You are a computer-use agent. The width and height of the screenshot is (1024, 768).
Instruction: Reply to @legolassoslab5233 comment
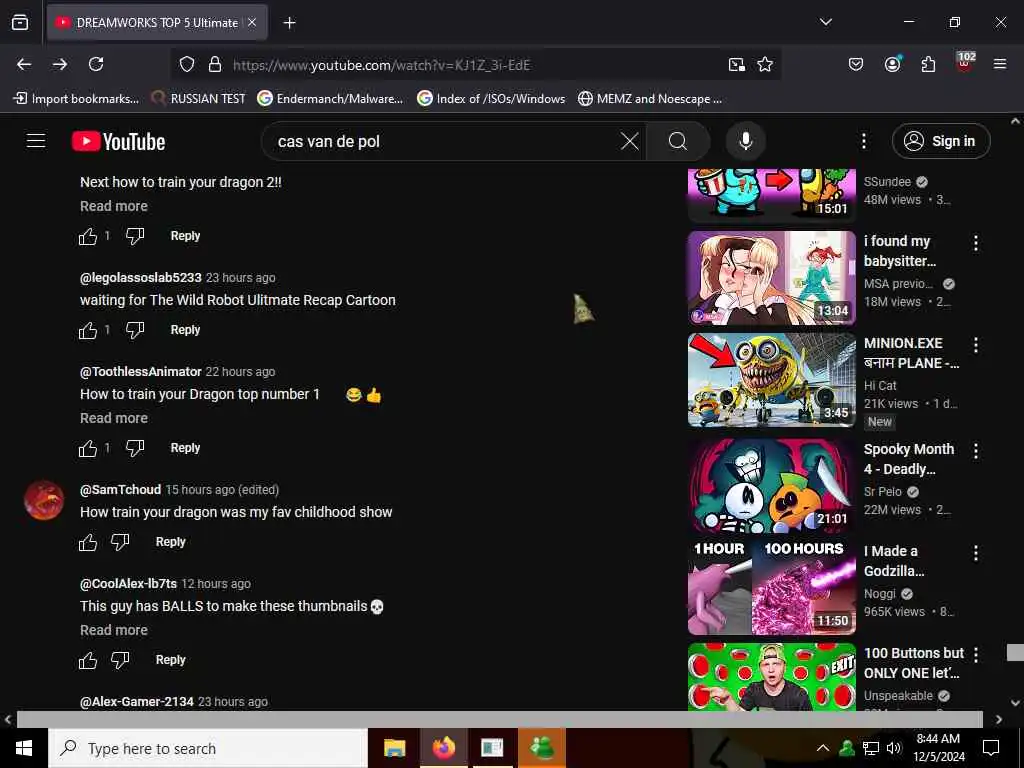(x=185, y=330)
